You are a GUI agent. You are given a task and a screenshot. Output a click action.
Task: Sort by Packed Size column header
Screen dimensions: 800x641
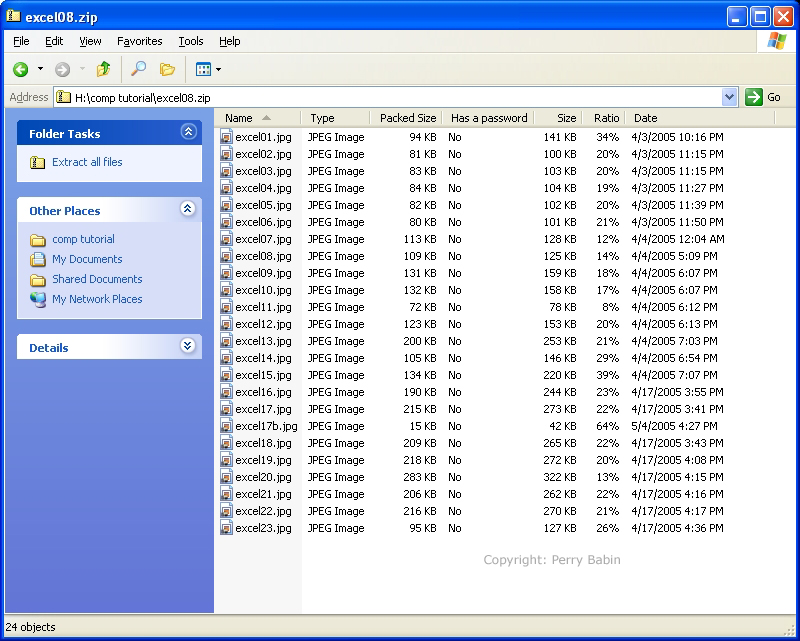tap(407, 118)
